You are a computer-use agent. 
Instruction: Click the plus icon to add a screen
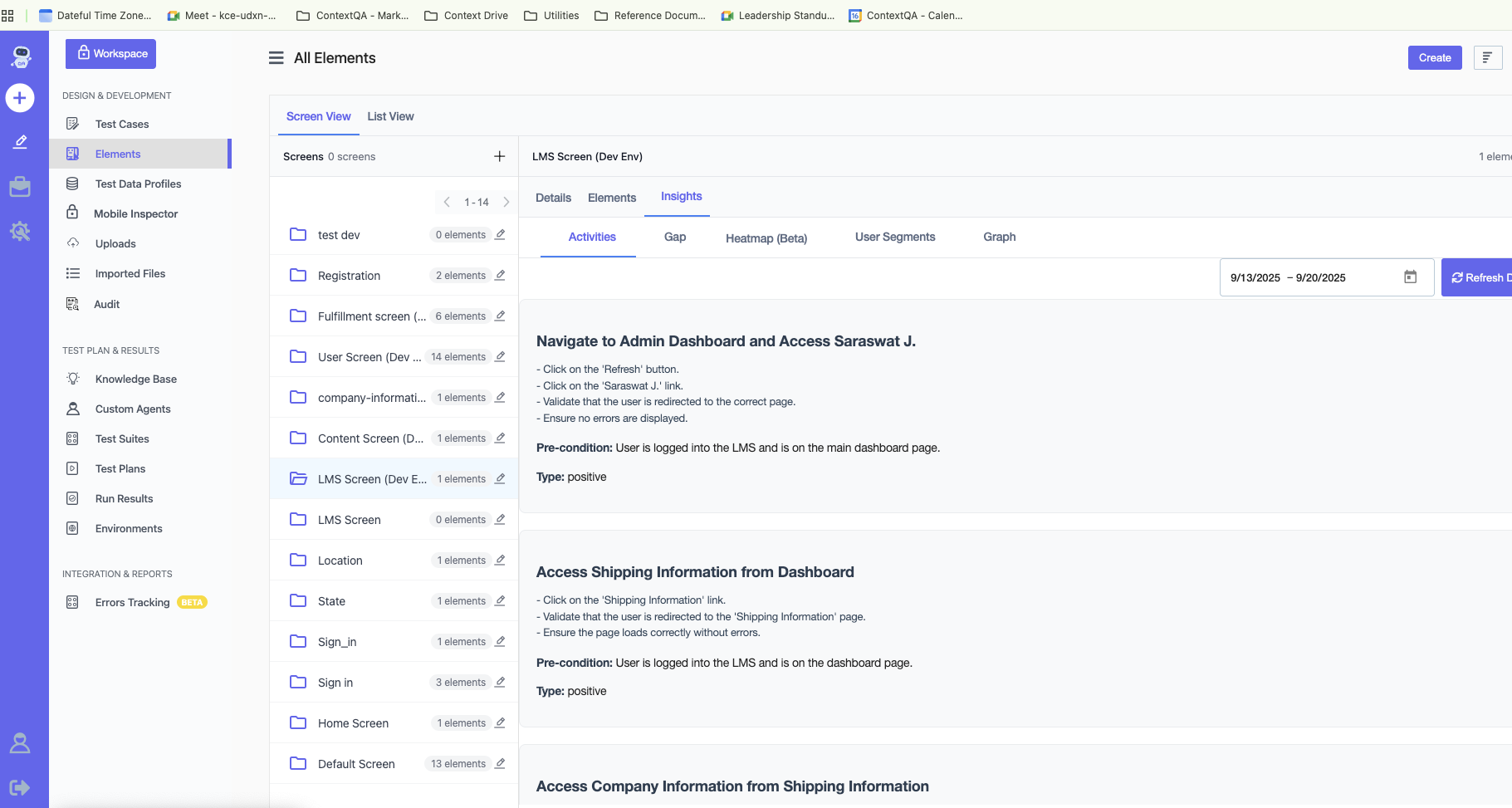pyautogui.click(x=499, y=156)
